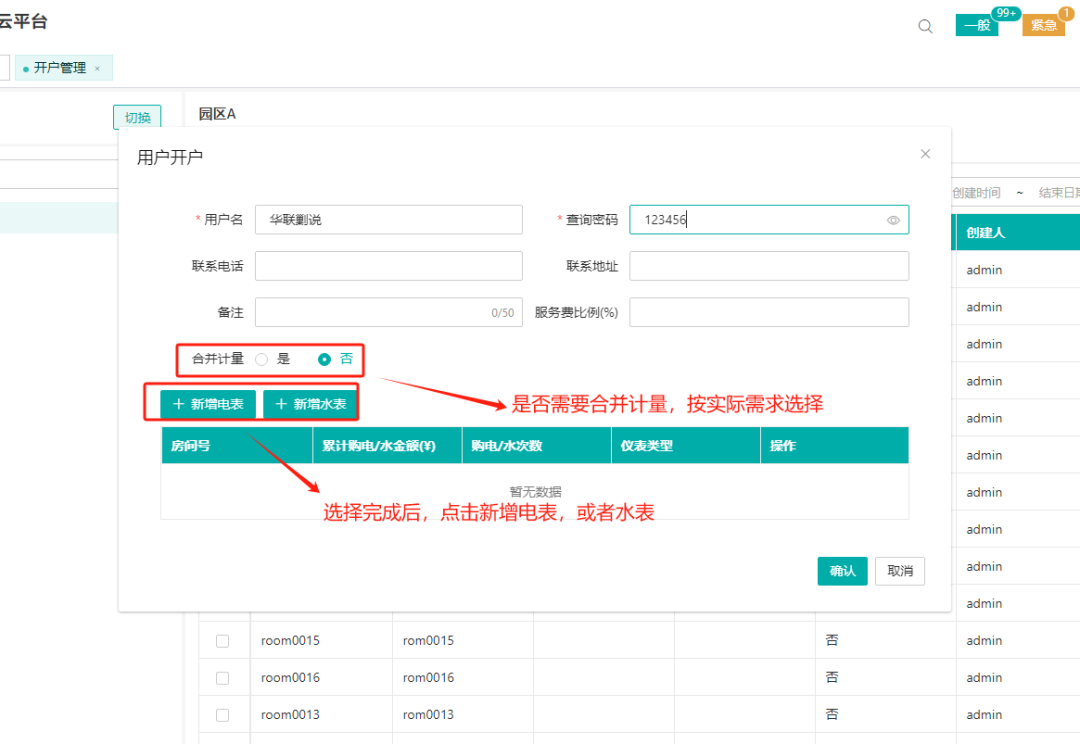The height and width of the screenshot is (744, 1080).
Task: Click the search magnifier icon
Action: 925,26
